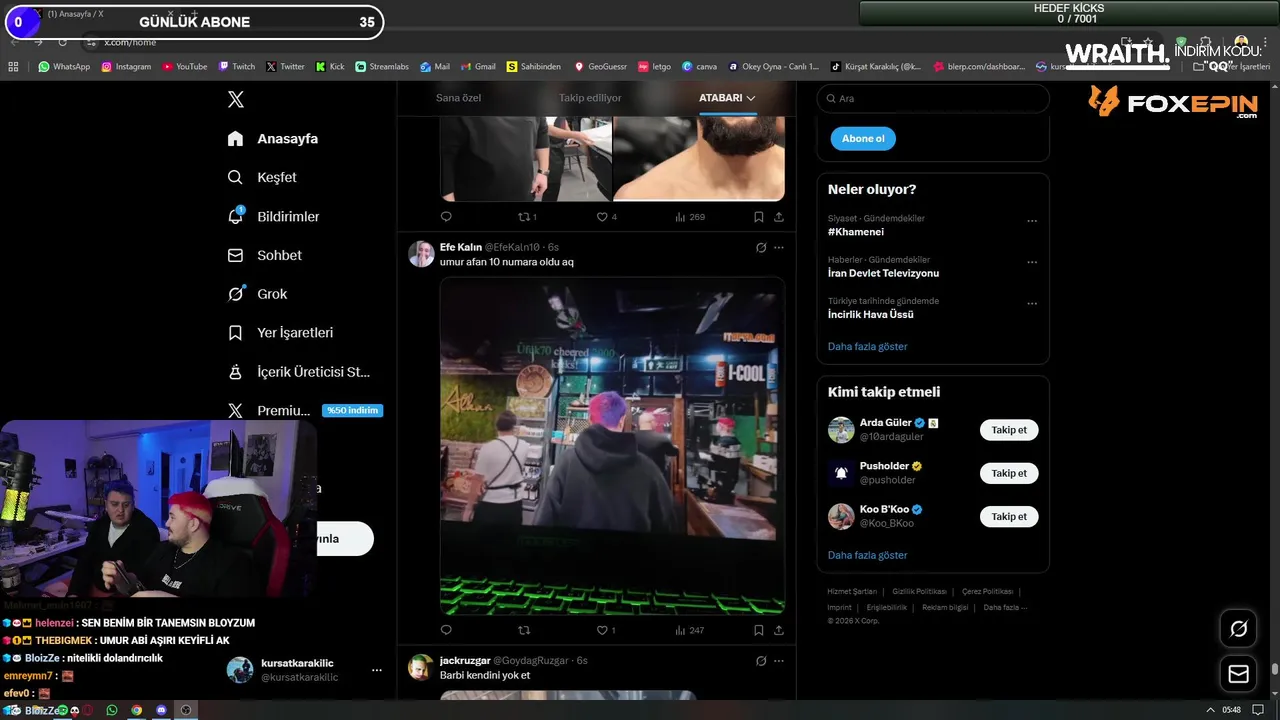1280x720 pixels.
Task: Open Hizmet Şartları footer link
Action: click(852, 592)
